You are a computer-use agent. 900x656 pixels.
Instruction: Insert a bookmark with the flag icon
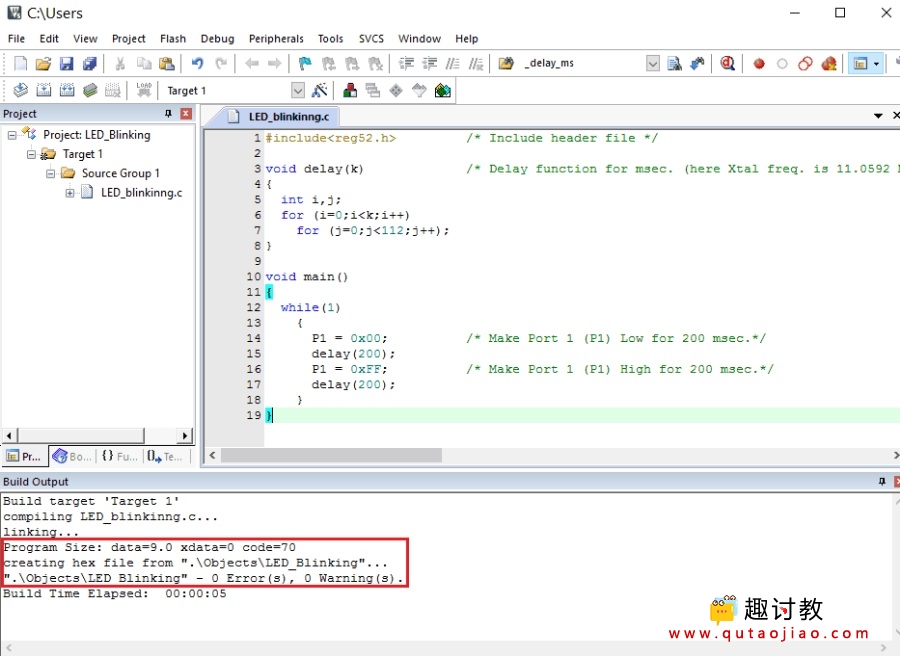[x=305, y=63]
